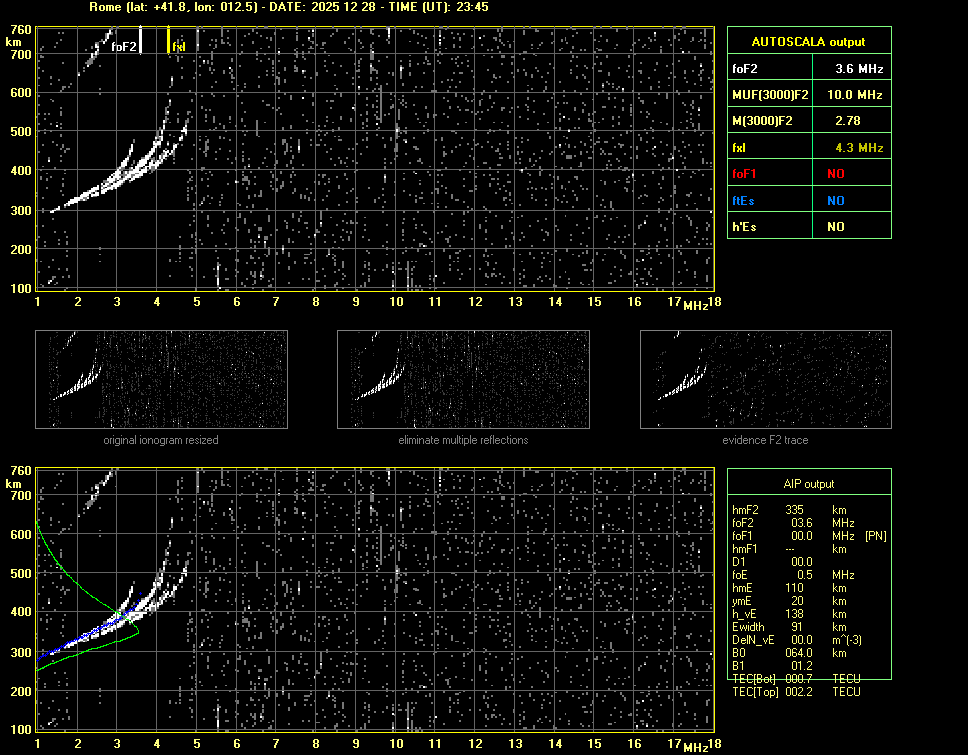Screen dimensions: 968x755
Task: Click the yellow fxI 4.3 MHz value
Action: point(859,148)
